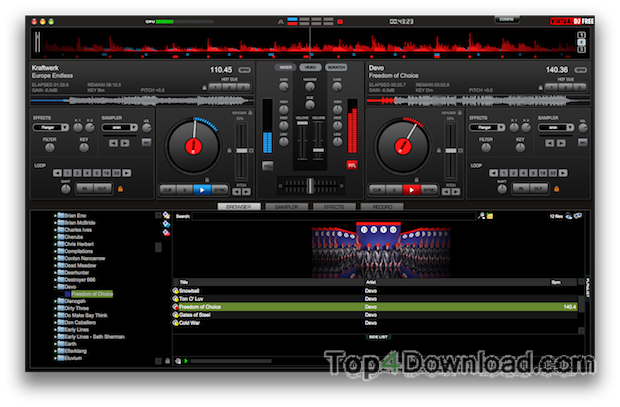Screen dimensions: 620x407
Task: Open the BROWSER tab
Action: click(239, 206)
